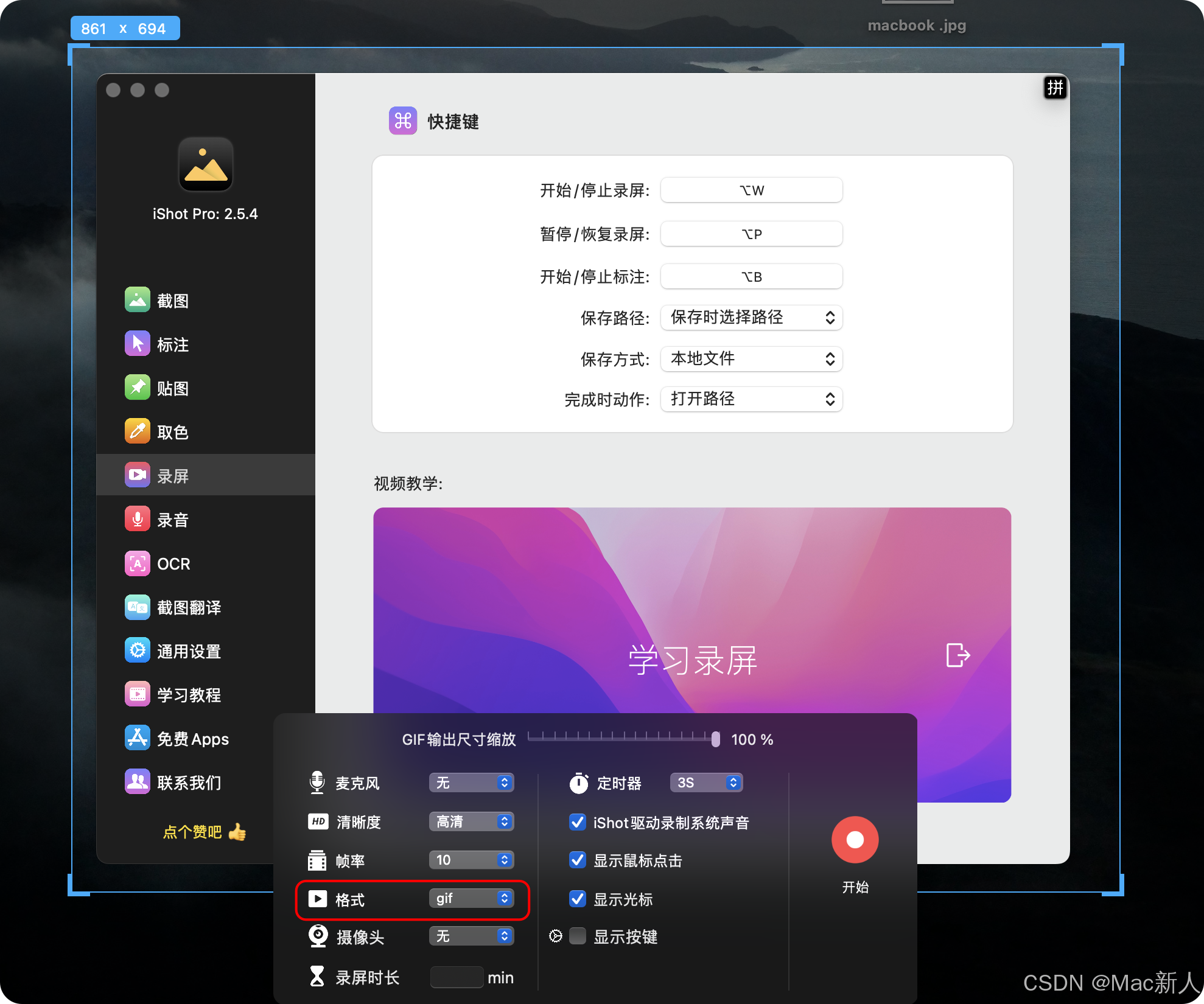Click the 录屏时长 minutes input field

point(457,977)
